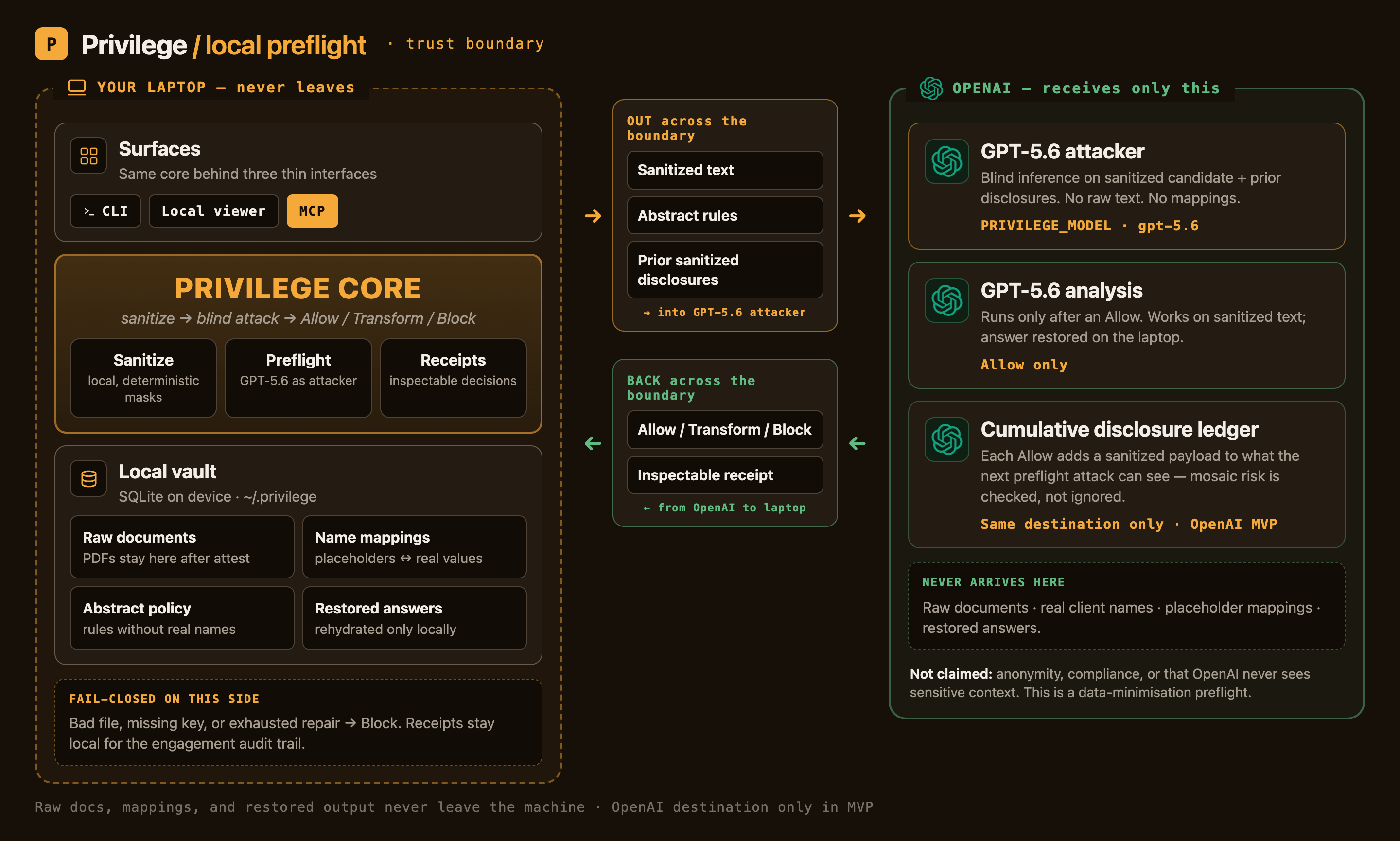Screen dimensions: 1400x841
Task: Click the Allow only label
Action: (1024, 365)
